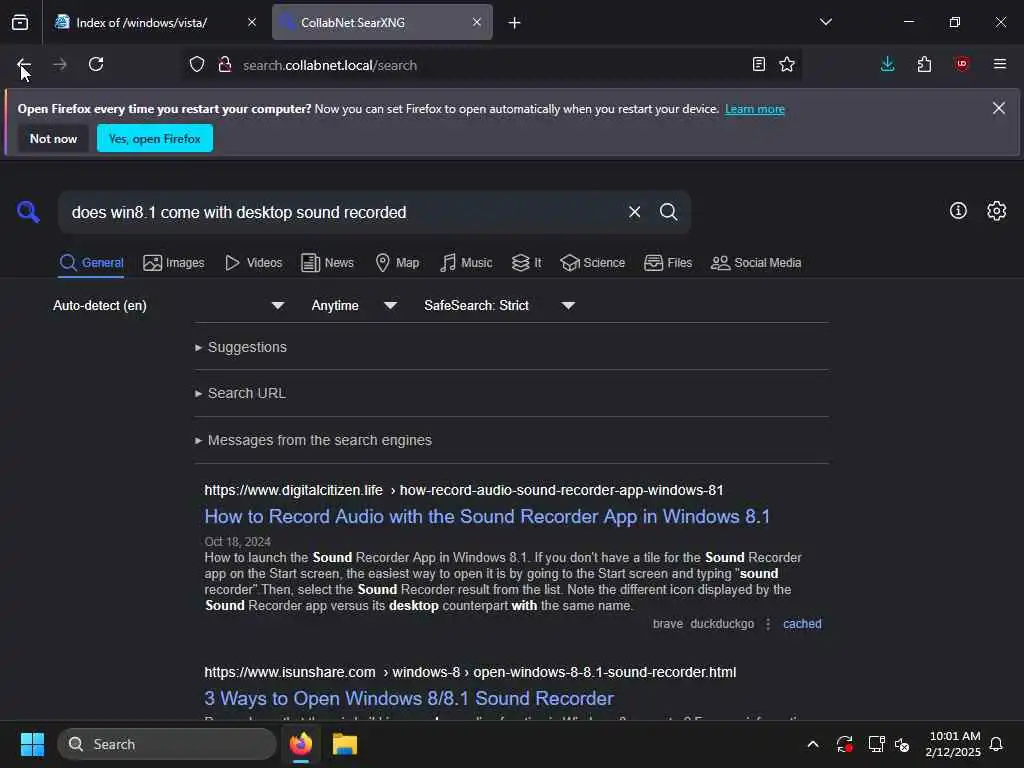The height and width of the screenshot is (768, 1024).
Task: Open the extensions puzzle-piece menu
Action: 924,64
